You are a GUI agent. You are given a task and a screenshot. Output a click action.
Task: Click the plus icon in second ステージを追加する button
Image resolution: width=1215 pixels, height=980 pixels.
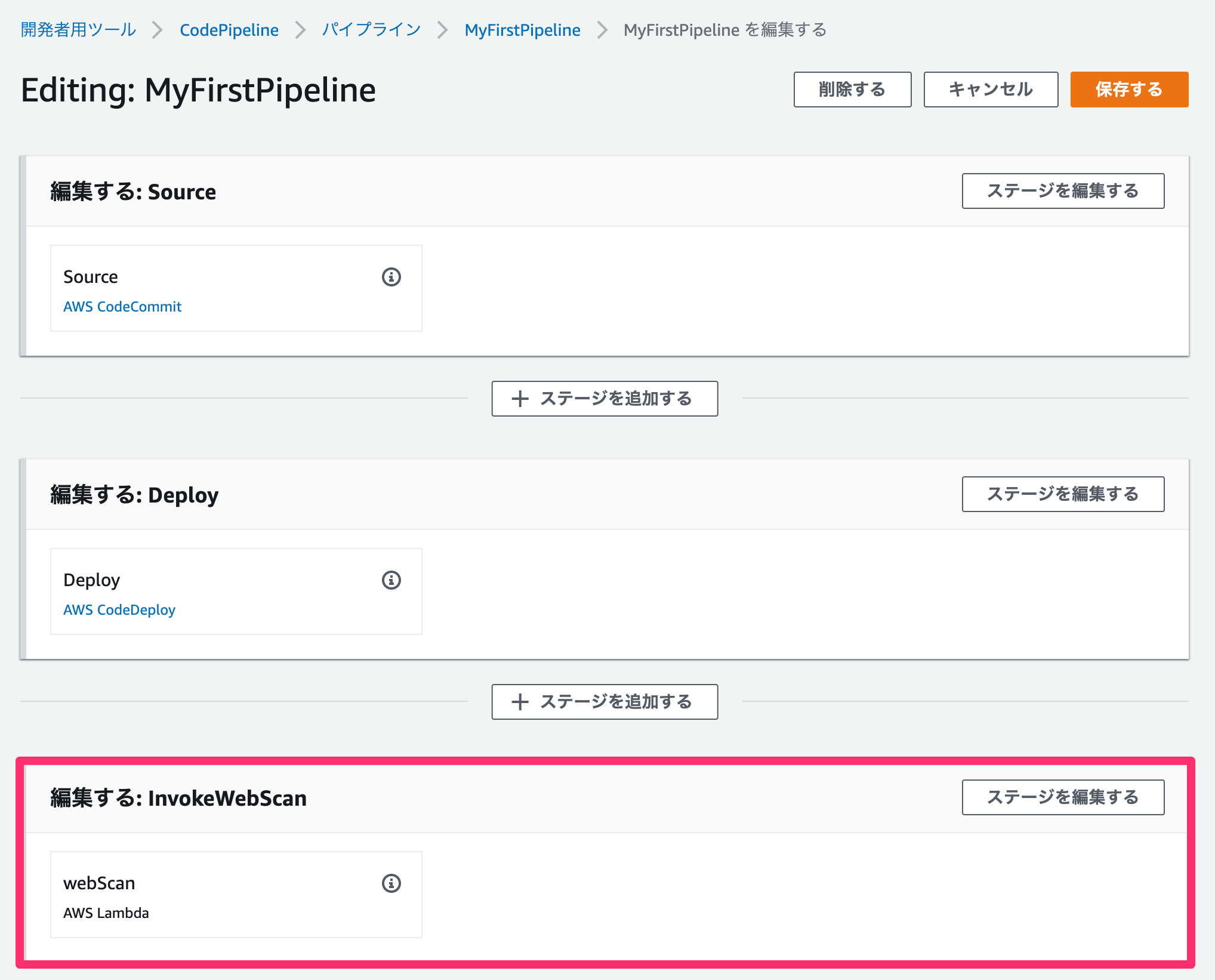[520, 702]
